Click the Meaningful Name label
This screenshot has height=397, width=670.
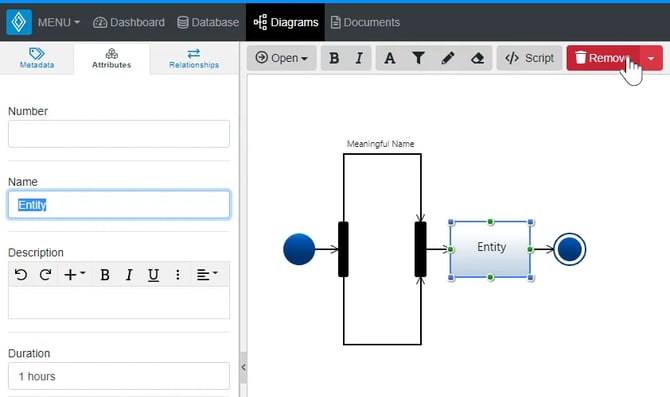click(x=380, y=144)
